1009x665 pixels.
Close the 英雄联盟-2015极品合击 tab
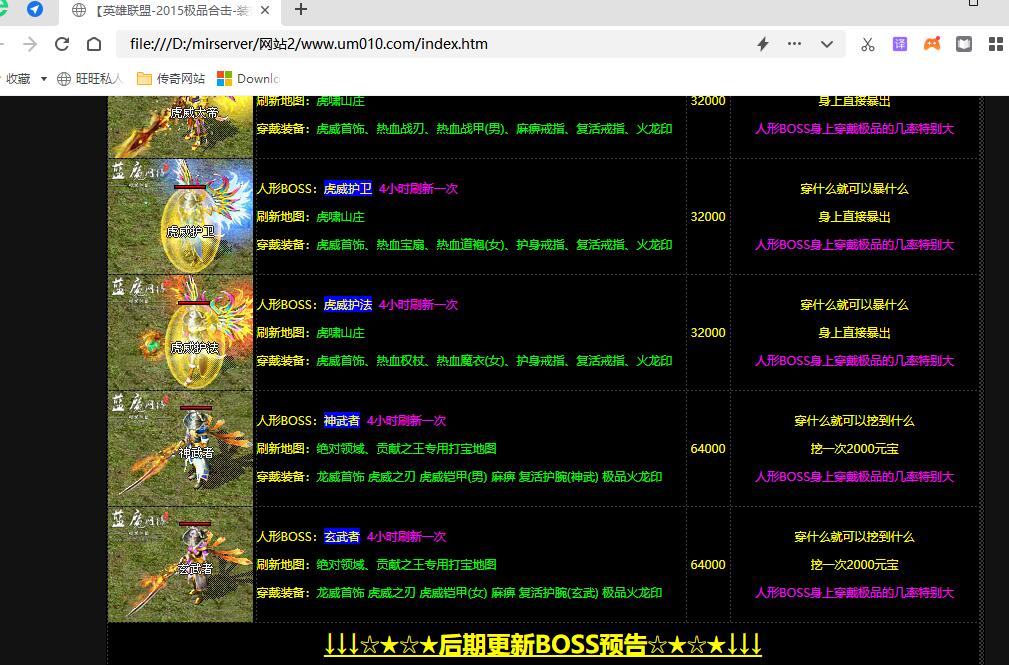[x=265, y=10]
